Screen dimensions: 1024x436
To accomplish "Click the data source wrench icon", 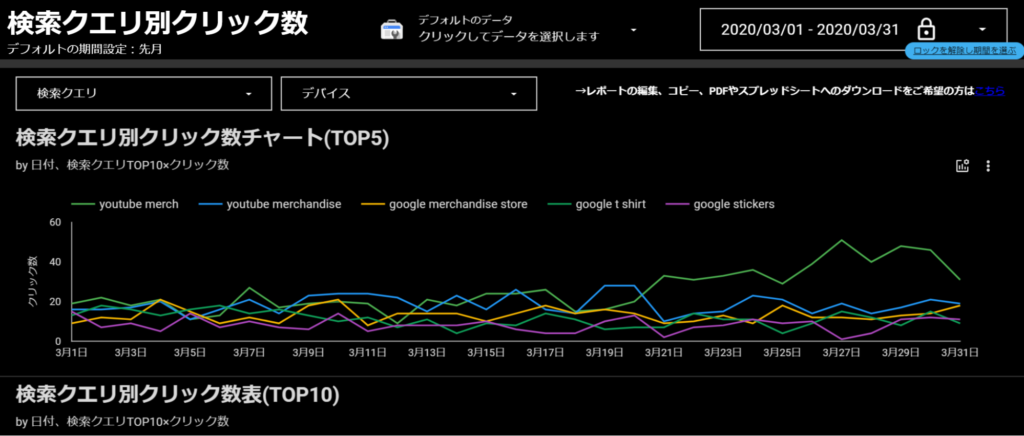I will point(394,30).
